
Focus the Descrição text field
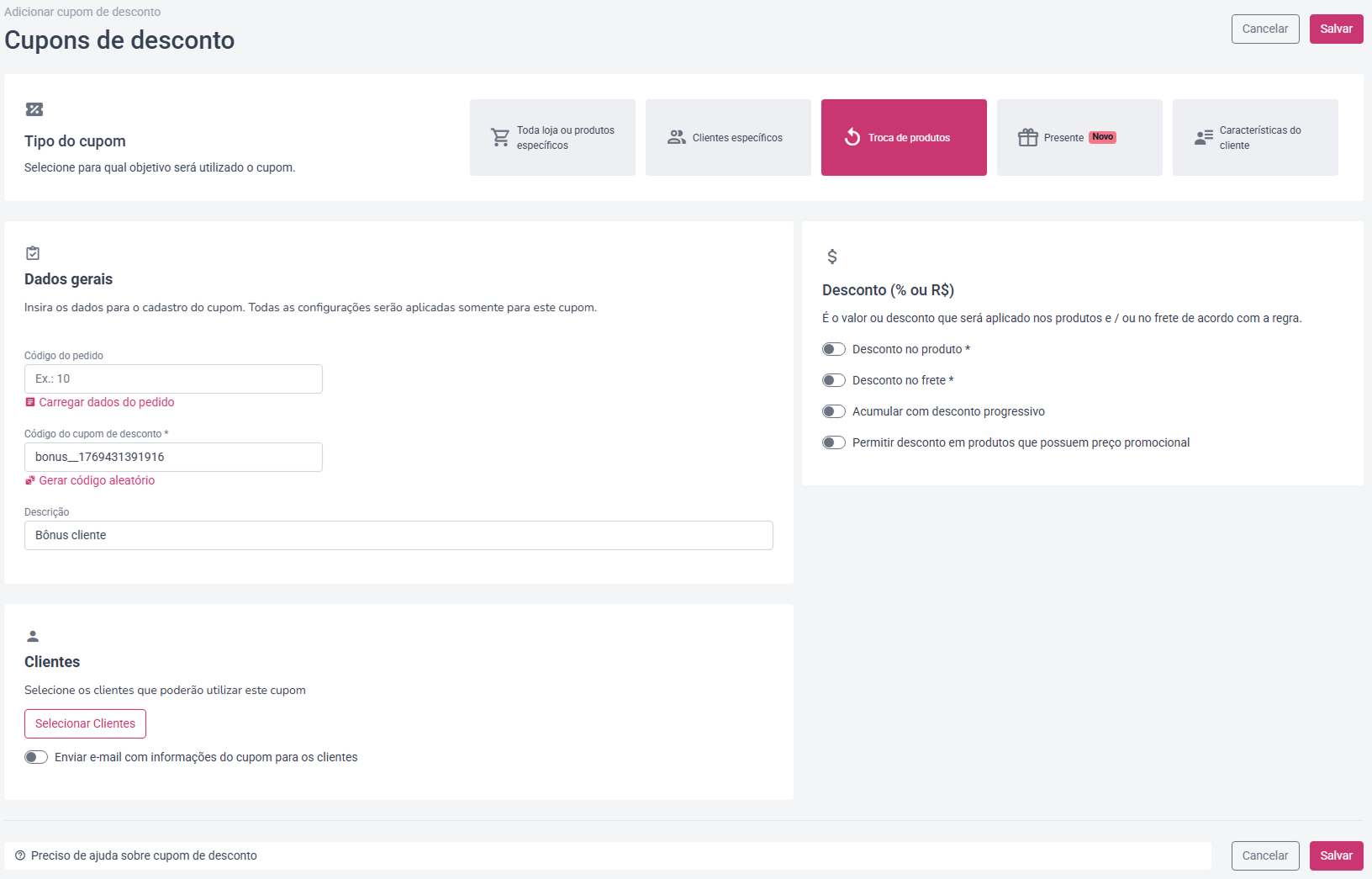click(x=398, y=535)
